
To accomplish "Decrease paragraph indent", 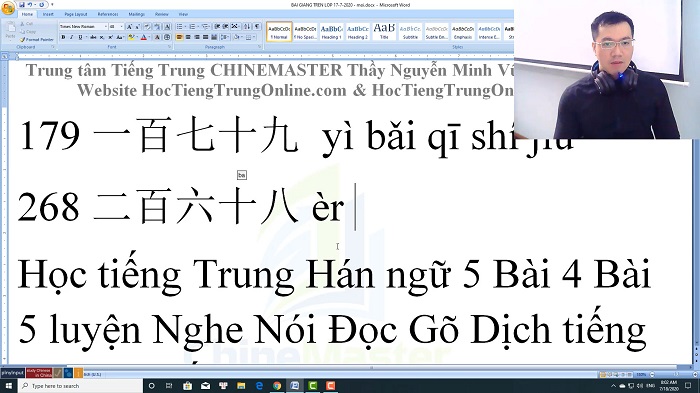I will (x=217, y=27).
